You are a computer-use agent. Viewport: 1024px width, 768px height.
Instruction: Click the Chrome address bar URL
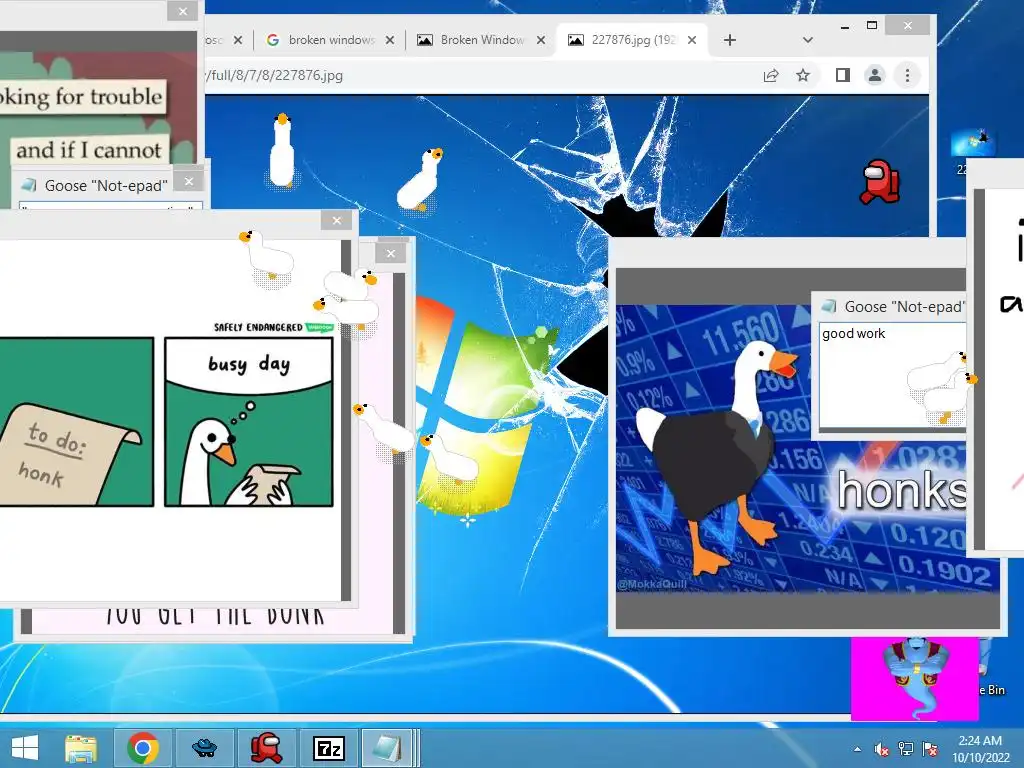(x=274, y=75)
